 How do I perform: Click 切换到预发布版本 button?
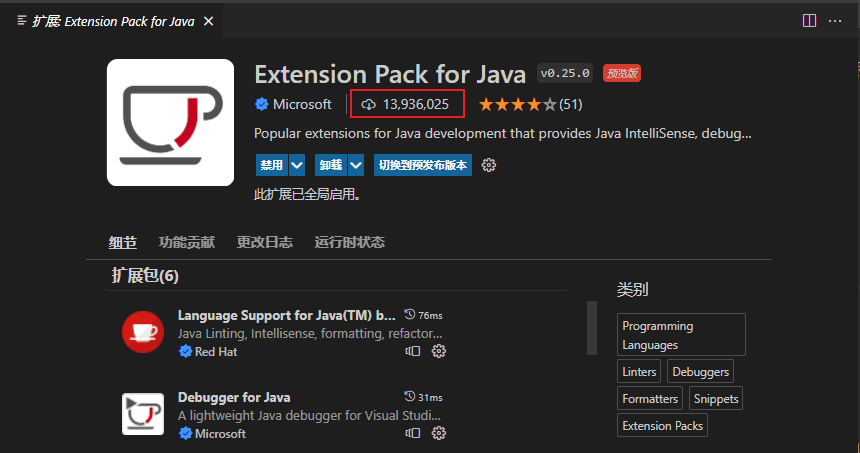tap(423, 165)
